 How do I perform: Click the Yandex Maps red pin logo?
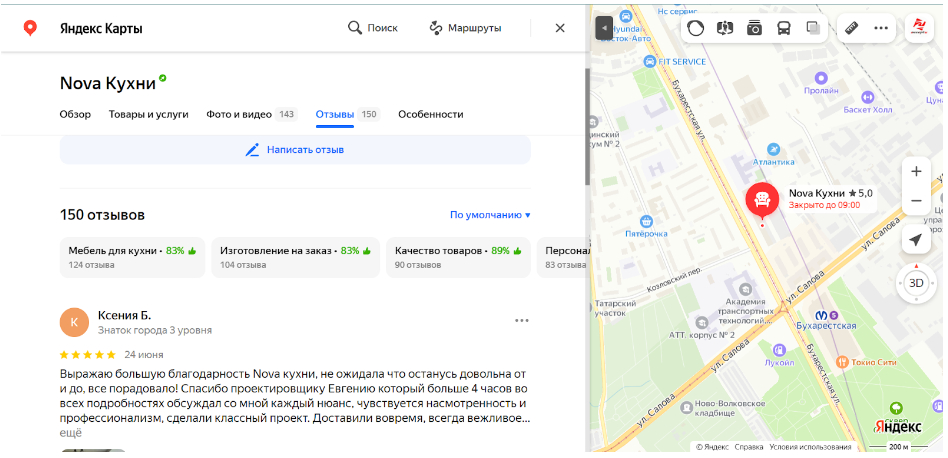click(x=30, y=28)
